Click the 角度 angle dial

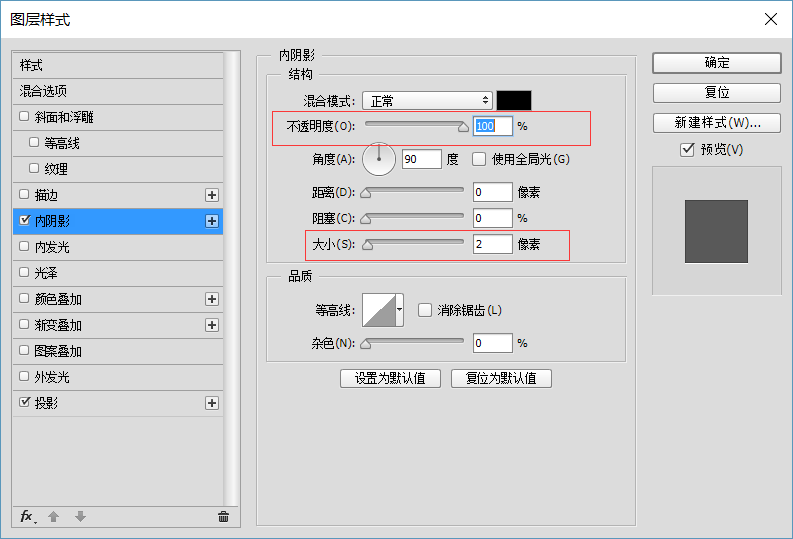click(x=379, y=159)
